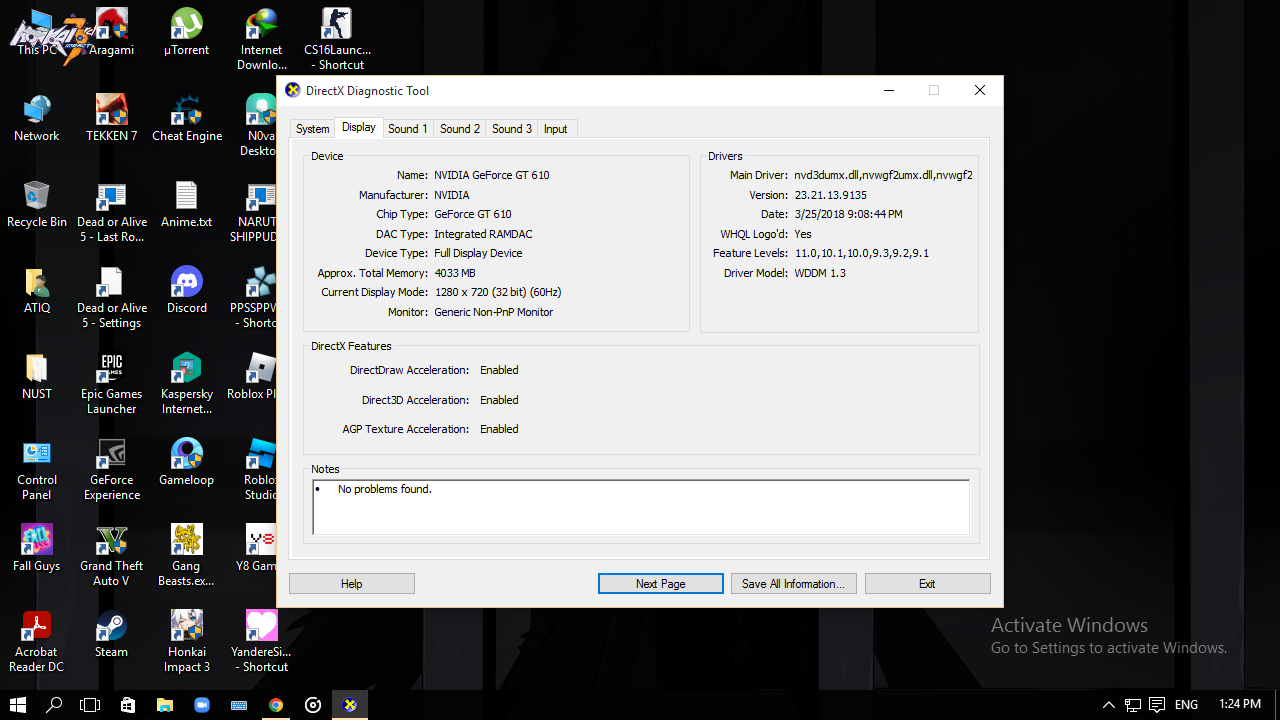Click the Help button
The height and width of the screenshot is (720, 1280).
pyautogui.click(x=351, y=584)
